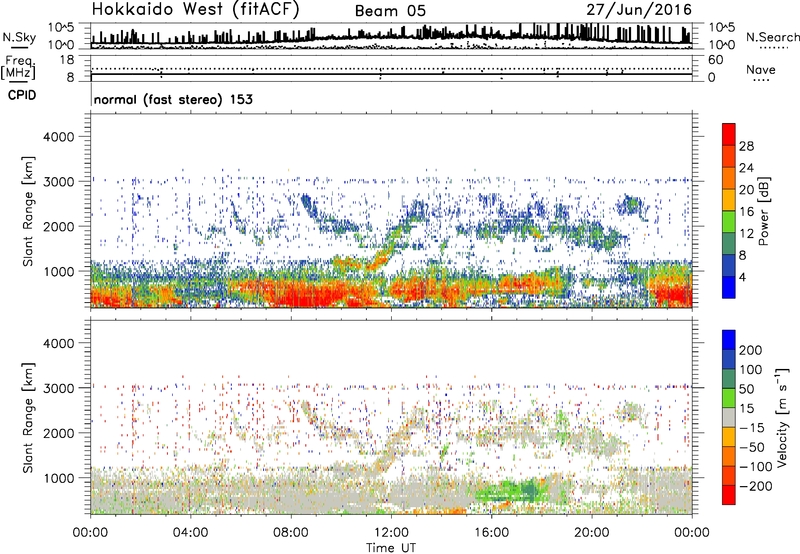This screenshot has width=800, height=554.
Task: Click the 'Hokkaido West (fitACF)' title
Action: point(195,9)
